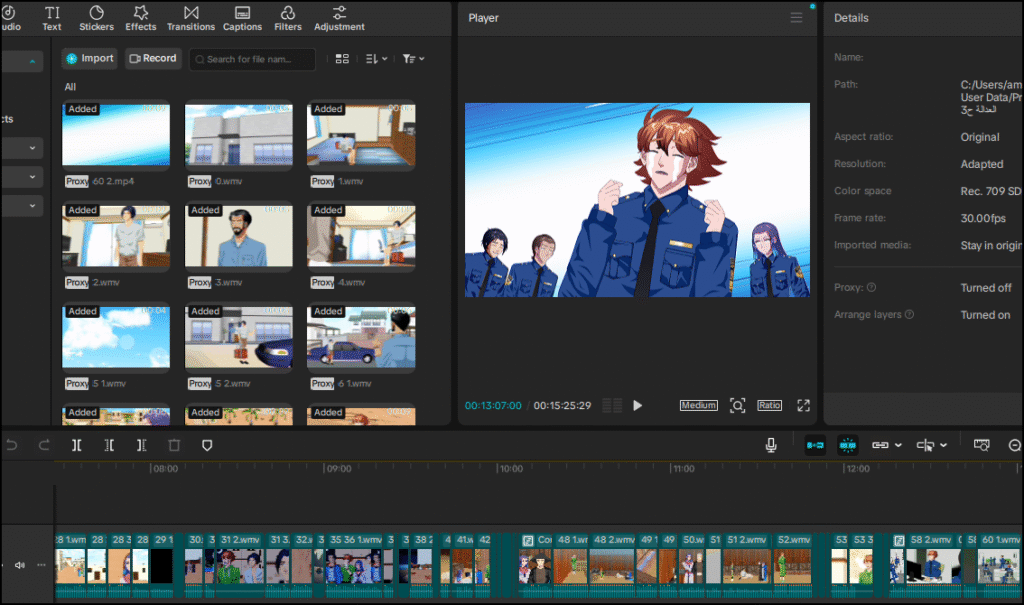1024x605 pixels.
Task: Switch to the Effects tab
Action: pyautogui.click(x=140, y=18)
